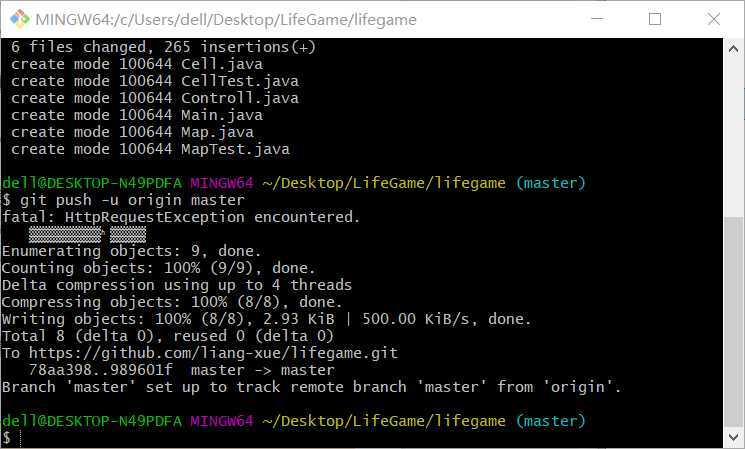
Task: Maximize the MINGW64 terminal window
Action: [655, 19]
